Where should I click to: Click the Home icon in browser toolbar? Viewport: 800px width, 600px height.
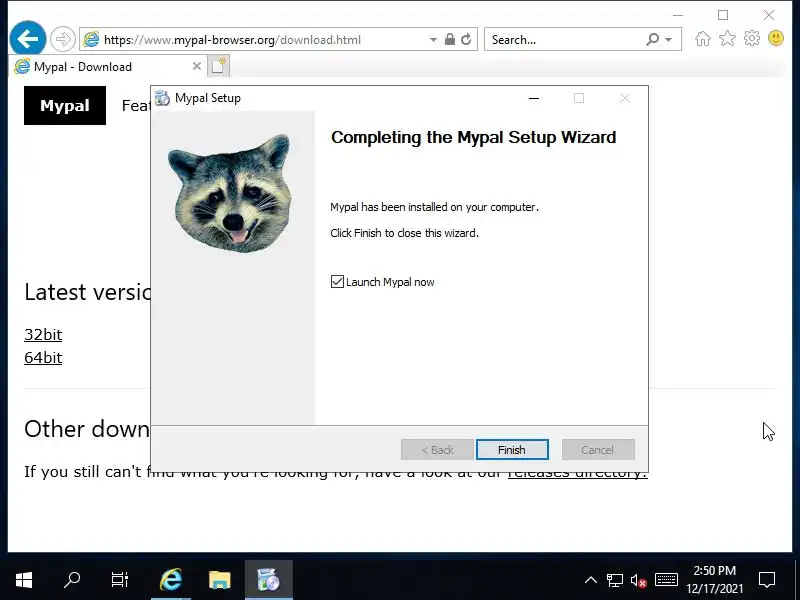(703, 39)
